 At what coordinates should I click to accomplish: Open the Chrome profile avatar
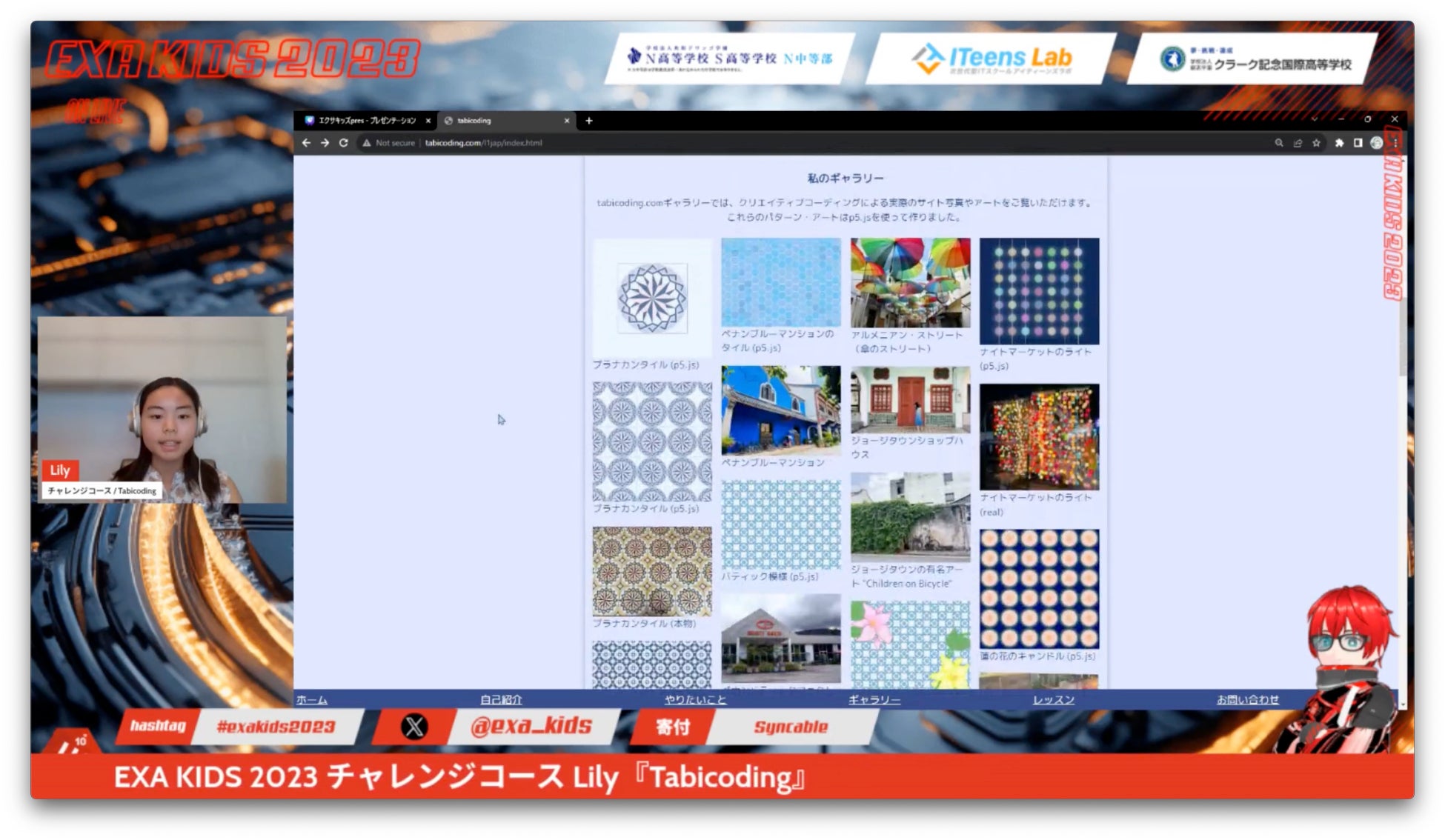pos(1376,143)
